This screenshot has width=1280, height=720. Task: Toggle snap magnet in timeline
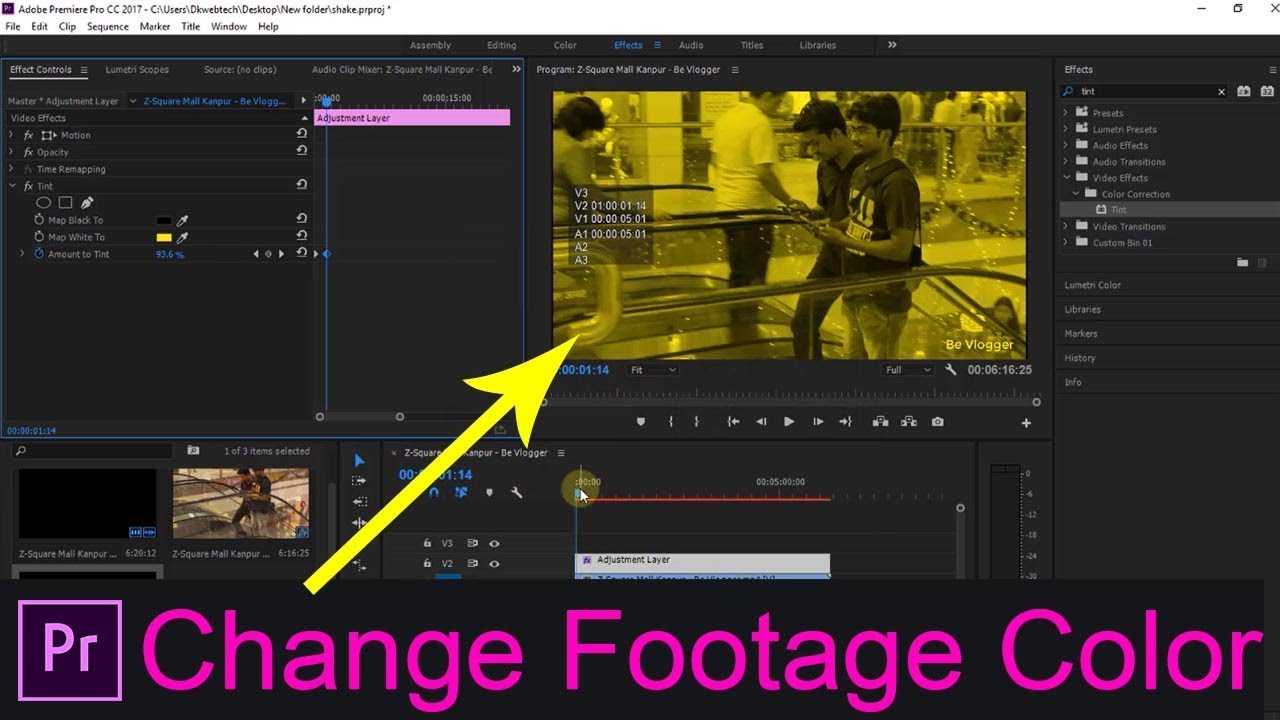pos(433,492)
